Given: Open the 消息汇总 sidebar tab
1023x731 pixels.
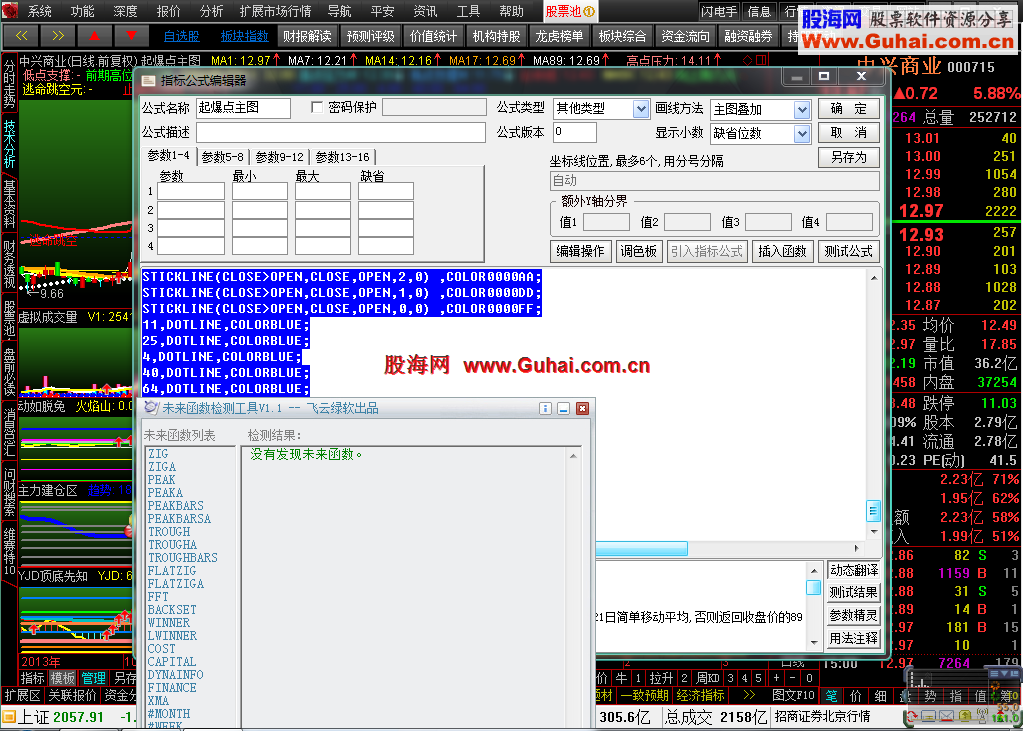Looking at the screenshot, I should 9,432.
